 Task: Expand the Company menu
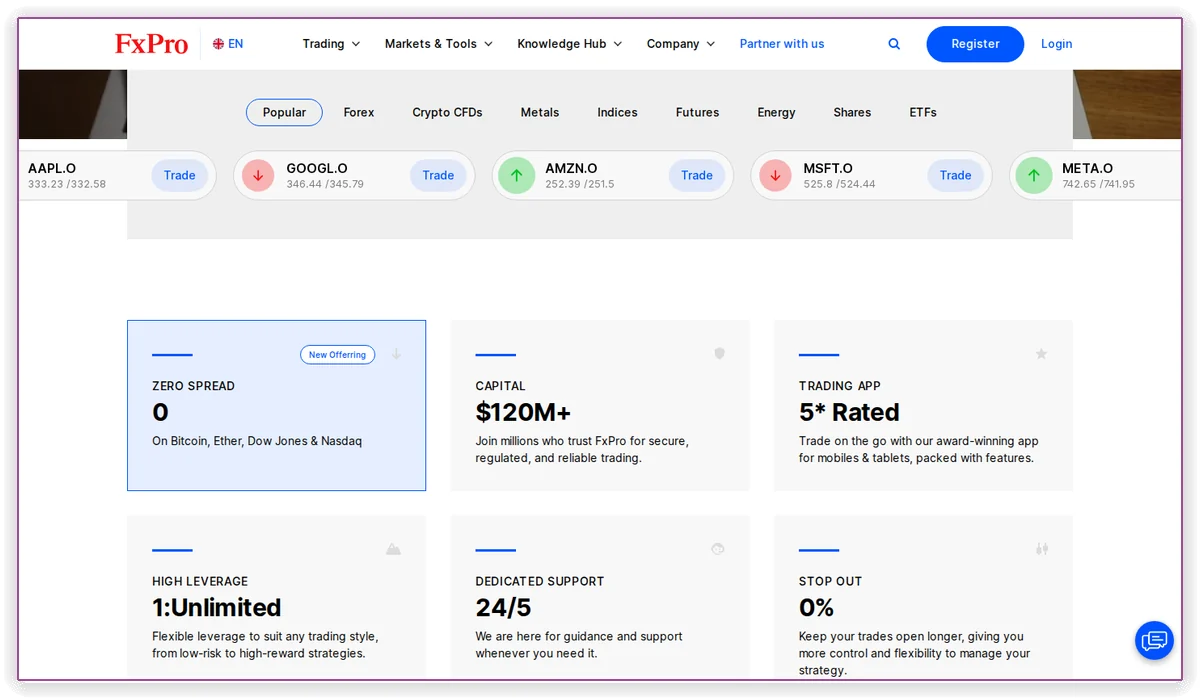point(681,44)
